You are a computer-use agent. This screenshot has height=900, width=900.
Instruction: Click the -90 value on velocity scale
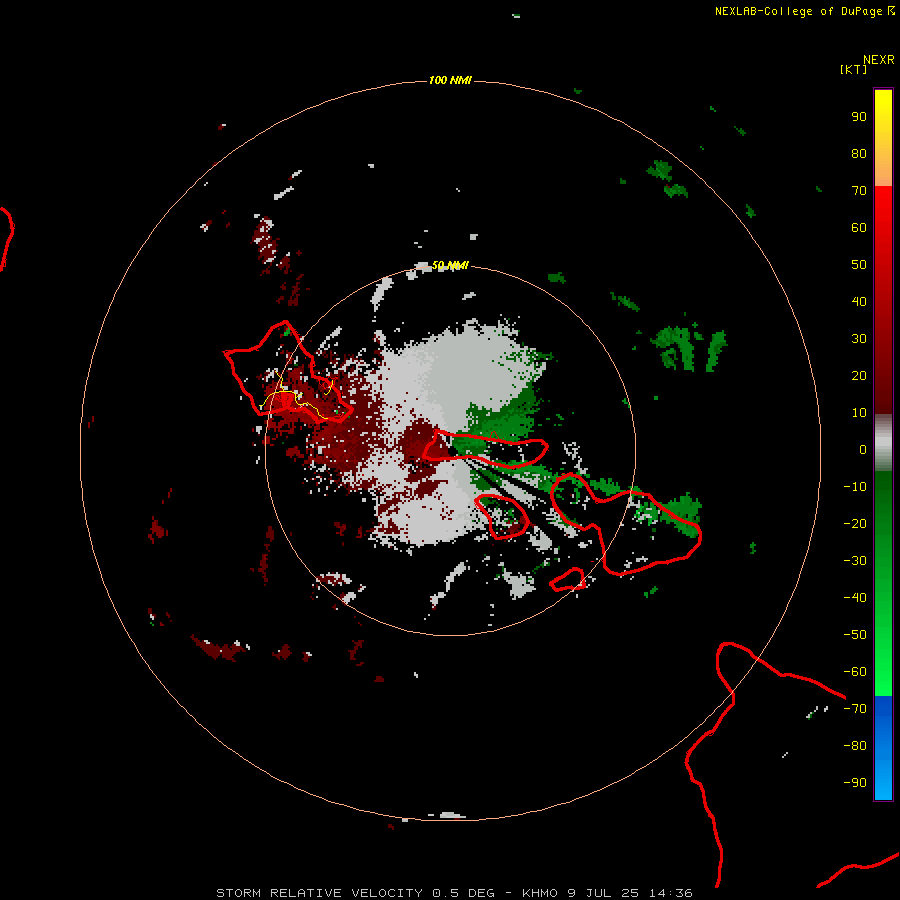[x=855, y=783]
